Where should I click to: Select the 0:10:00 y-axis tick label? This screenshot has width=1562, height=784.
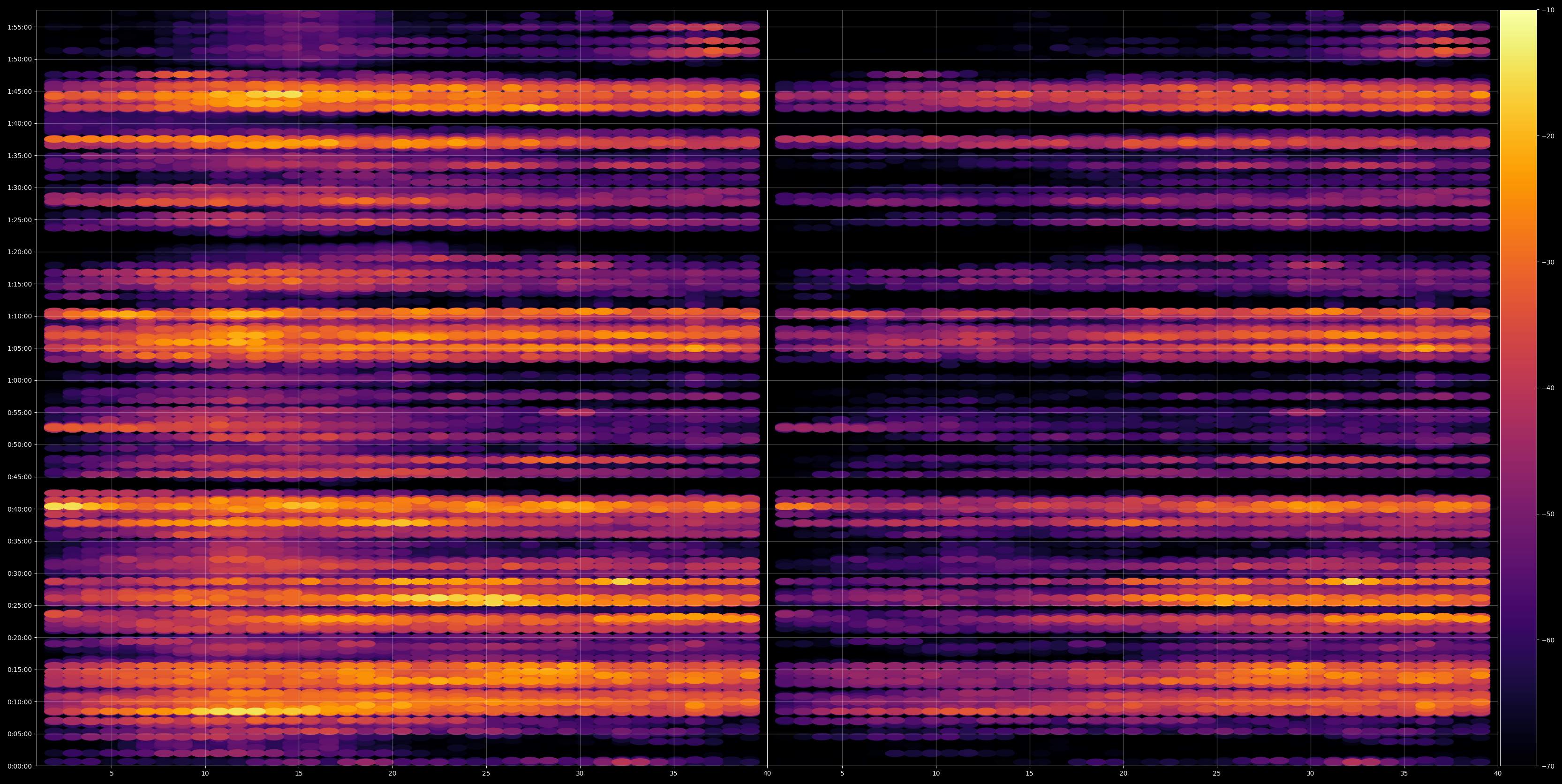pos(19,701)
